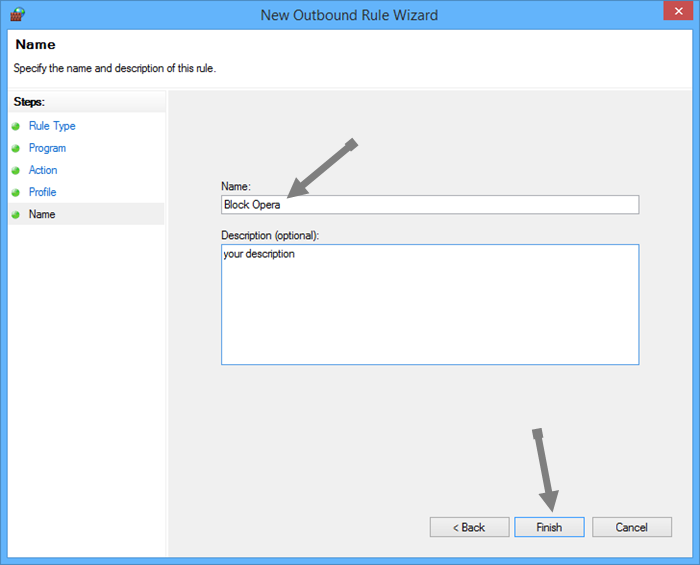The image size is (700, 565).
Task: Click the Name field containing Block Opera
Action: pyautogui.click(x=430, y=205)
